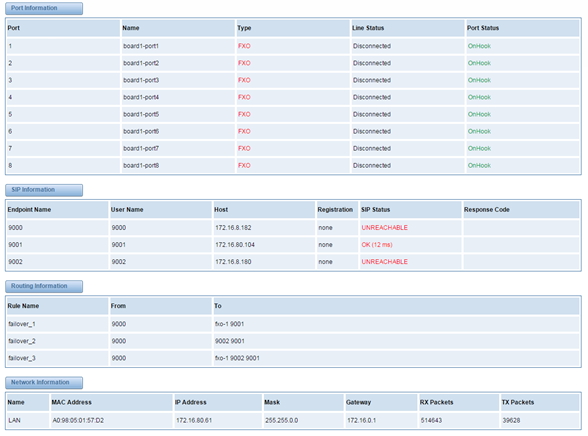Click OnHook status in board1-port5 row
The width and height of the screenshot is (588, 436).
point(479,114)
